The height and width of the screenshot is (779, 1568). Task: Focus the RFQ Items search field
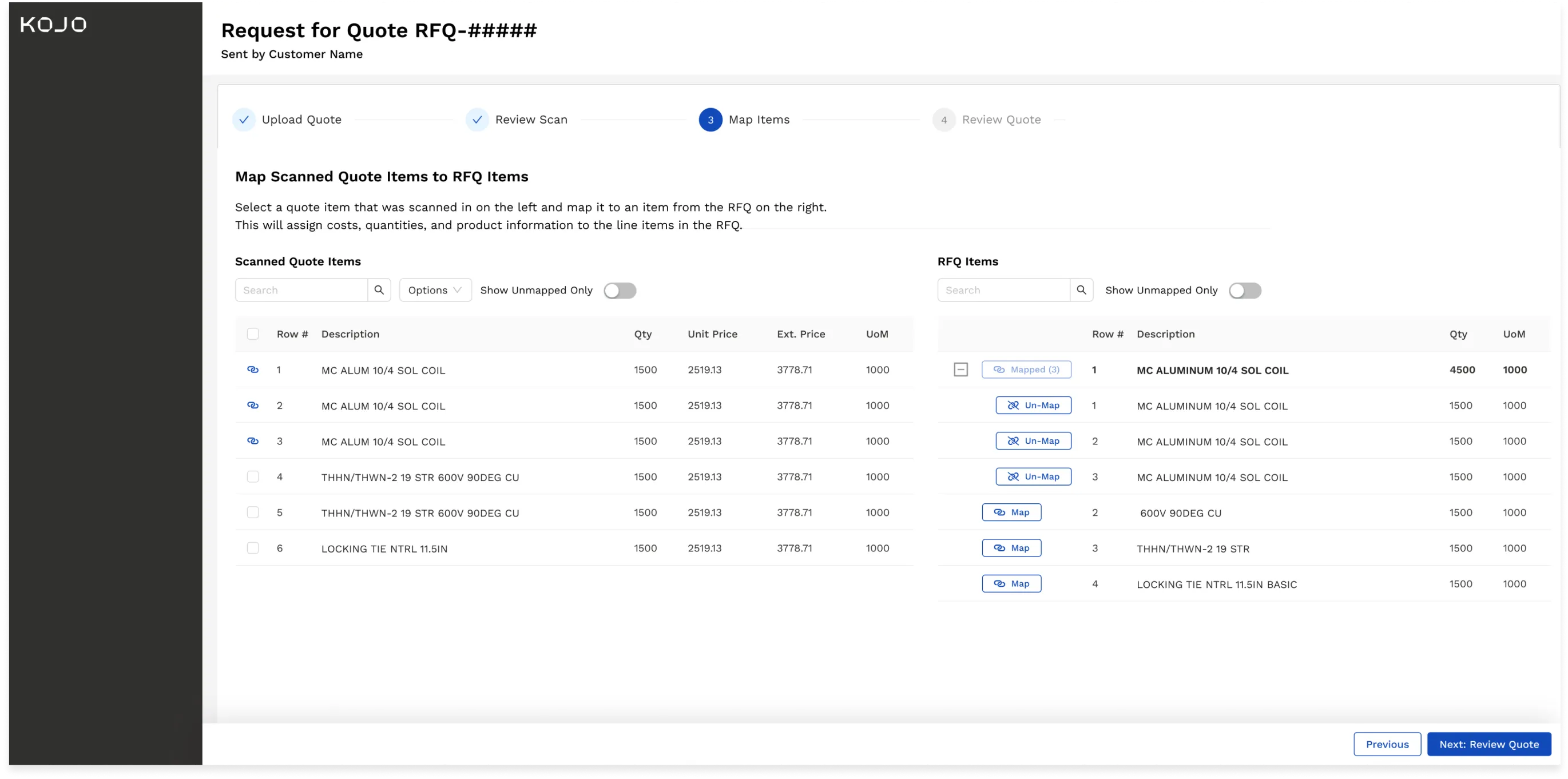pyautogui.click(x=1004, y=291)
